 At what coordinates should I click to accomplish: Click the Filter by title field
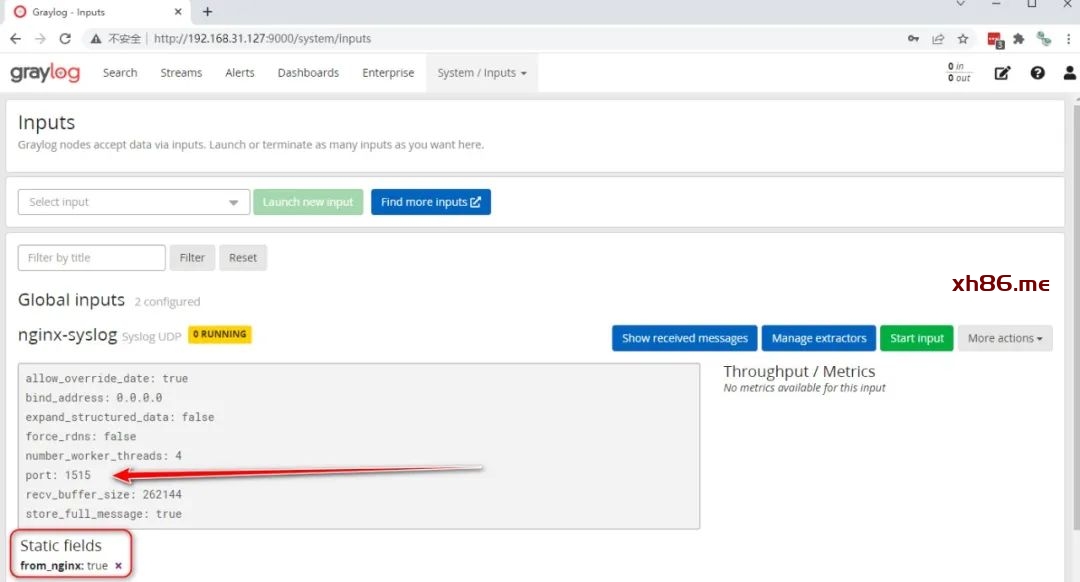[92, 258]
